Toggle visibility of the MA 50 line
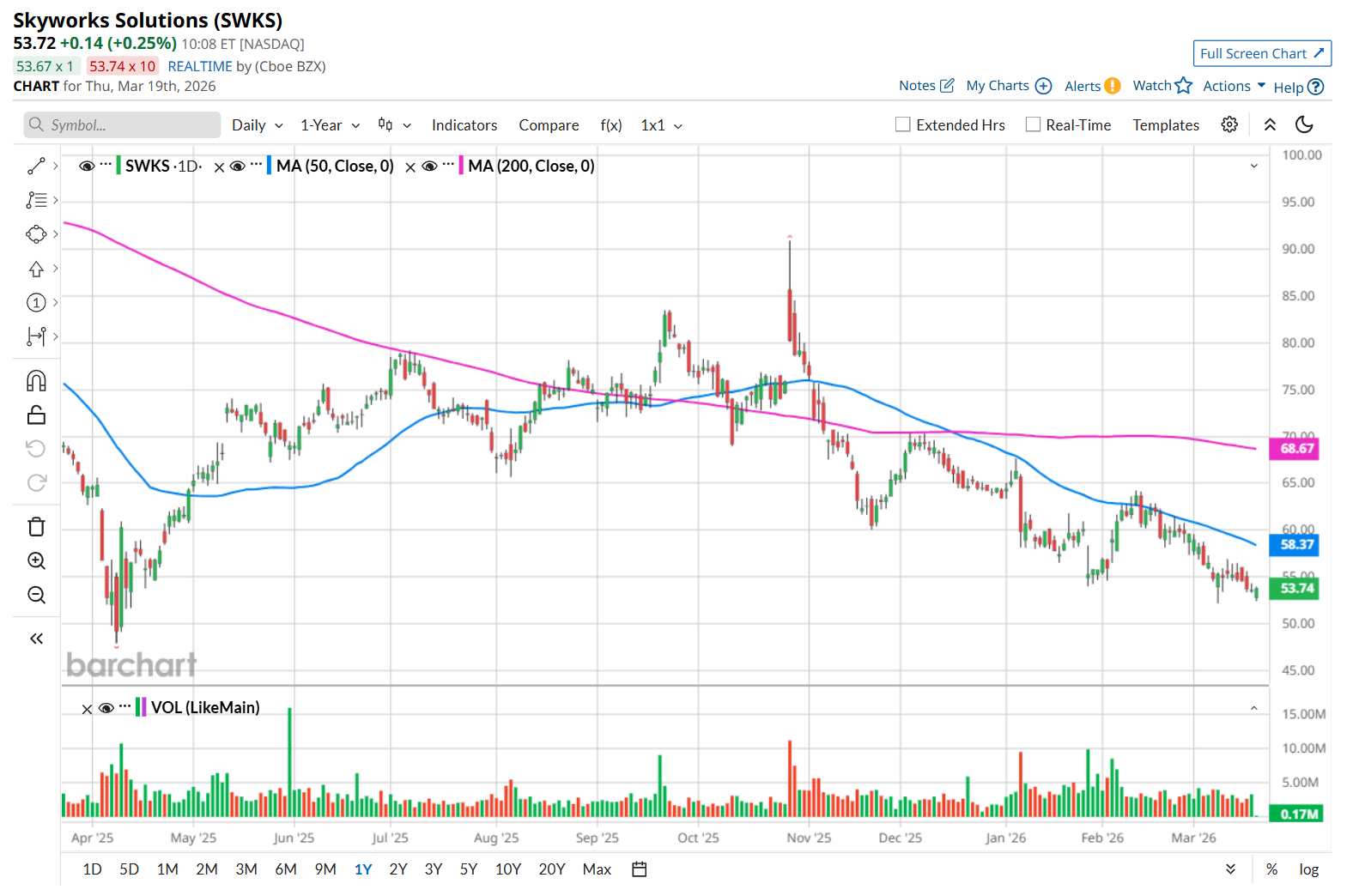This screenshot has height=896, width=1365. coord(238,166)
